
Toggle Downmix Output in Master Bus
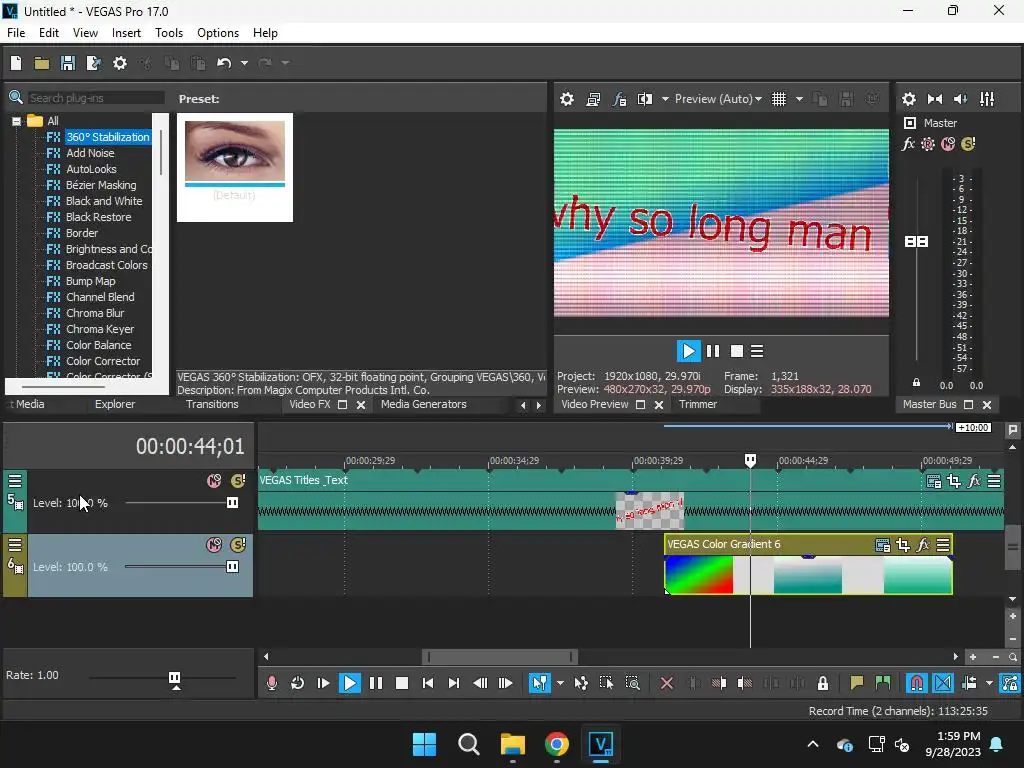click(x=935, y=99)
